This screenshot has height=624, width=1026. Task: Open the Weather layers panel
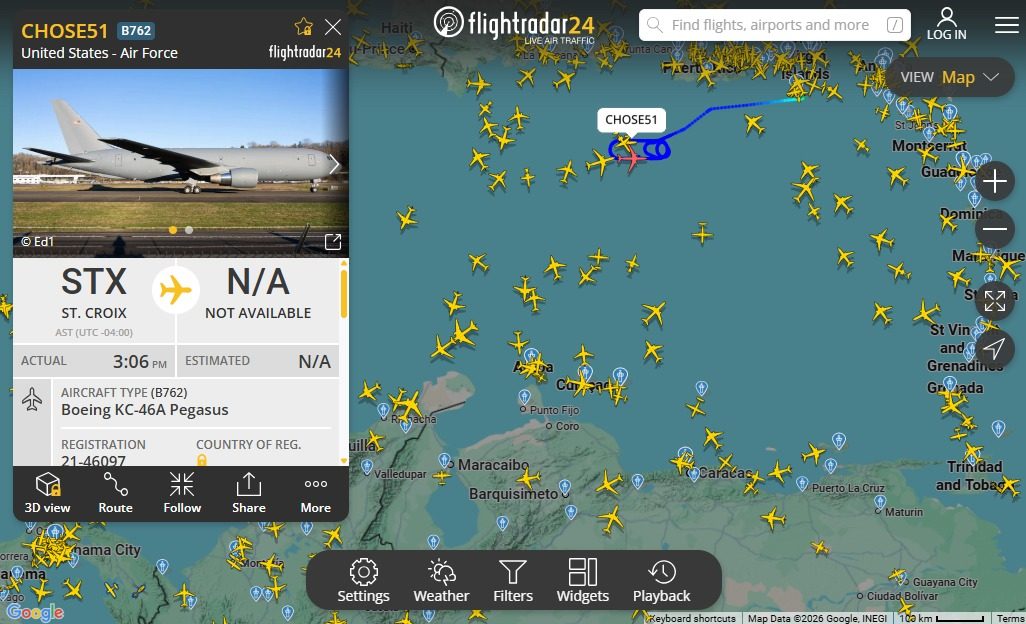coord(441,580)
